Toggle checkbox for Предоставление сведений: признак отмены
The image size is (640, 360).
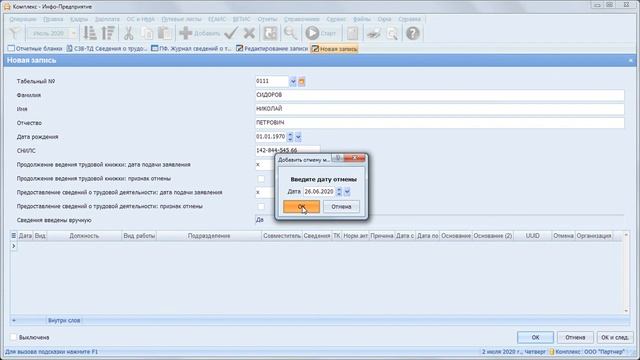pos(261,207)
